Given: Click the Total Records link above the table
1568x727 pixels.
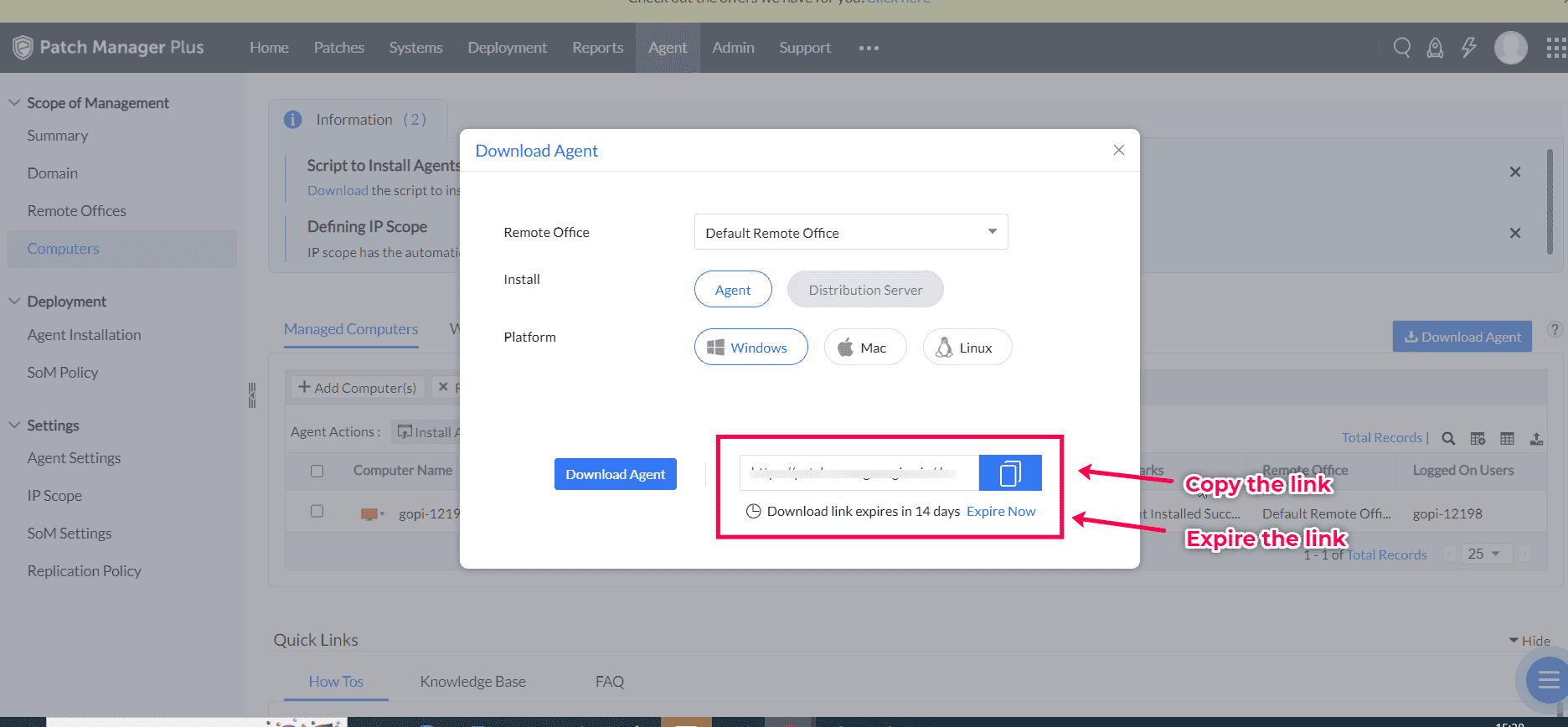Looking at the screenshot, I should (1382, 437).
